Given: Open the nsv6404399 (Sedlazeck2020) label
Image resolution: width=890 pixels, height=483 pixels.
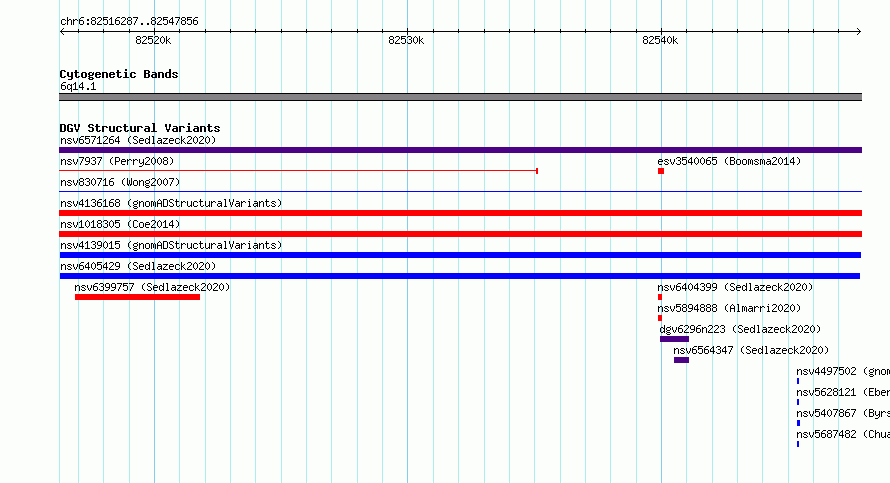Looking at the screenshot, I should coord(735,287).
